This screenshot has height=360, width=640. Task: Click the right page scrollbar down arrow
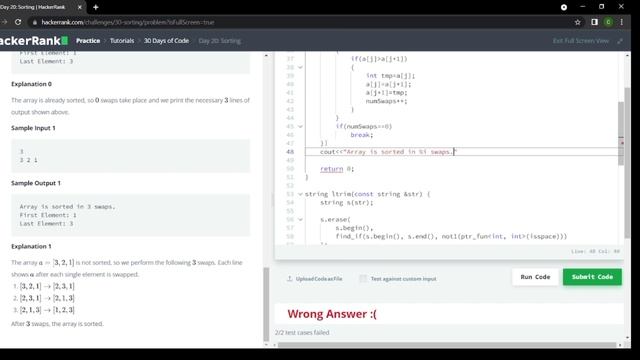point(627,338)
